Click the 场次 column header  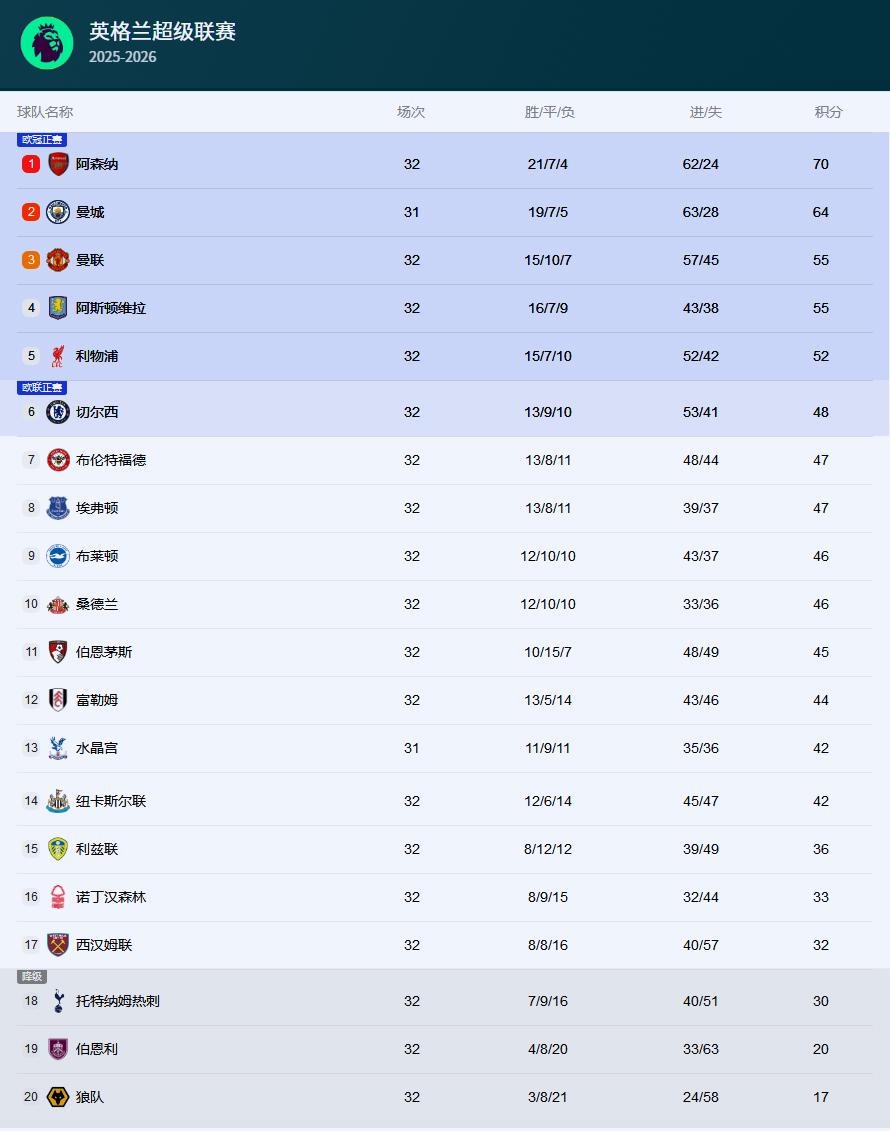[411, 112]
